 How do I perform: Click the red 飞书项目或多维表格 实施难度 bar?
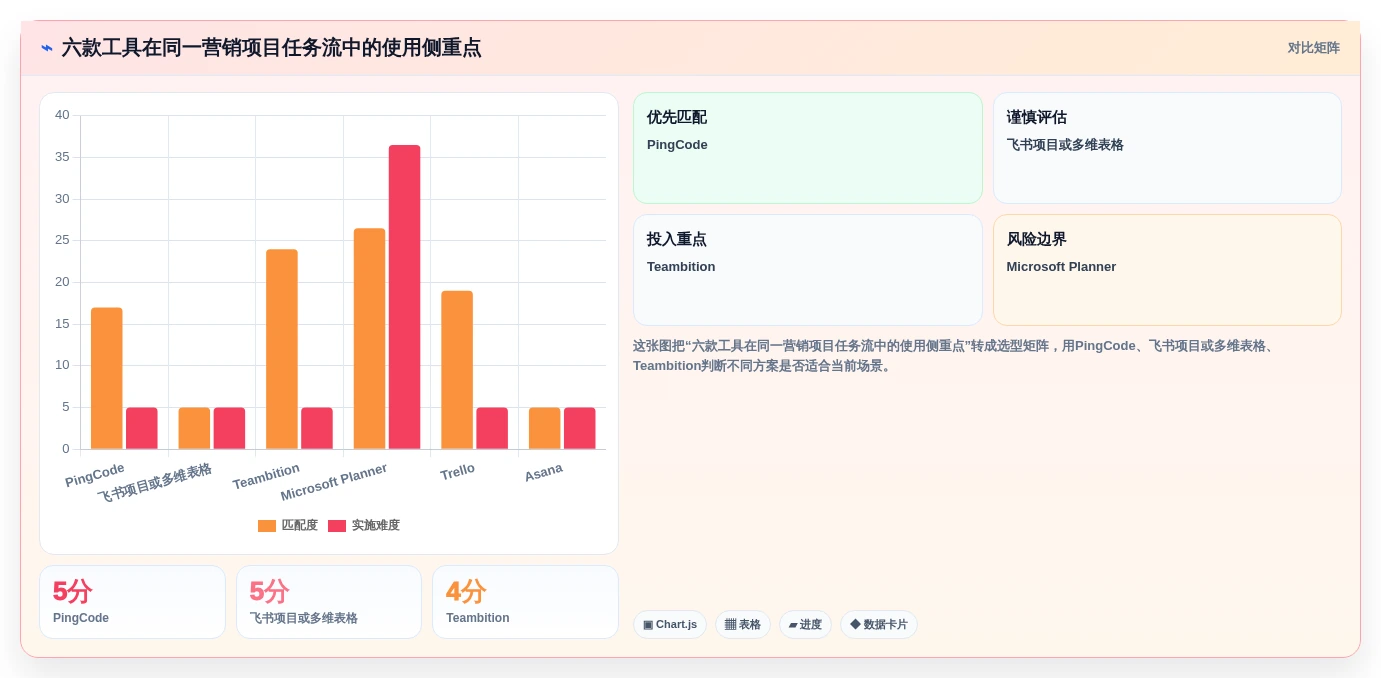[x=229, y=428]
